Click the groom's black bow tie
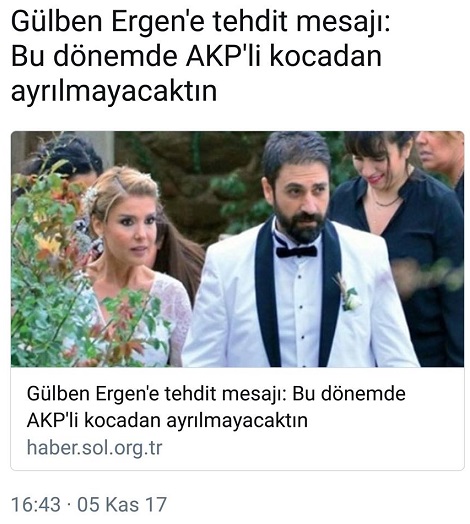 coord(296,251)
